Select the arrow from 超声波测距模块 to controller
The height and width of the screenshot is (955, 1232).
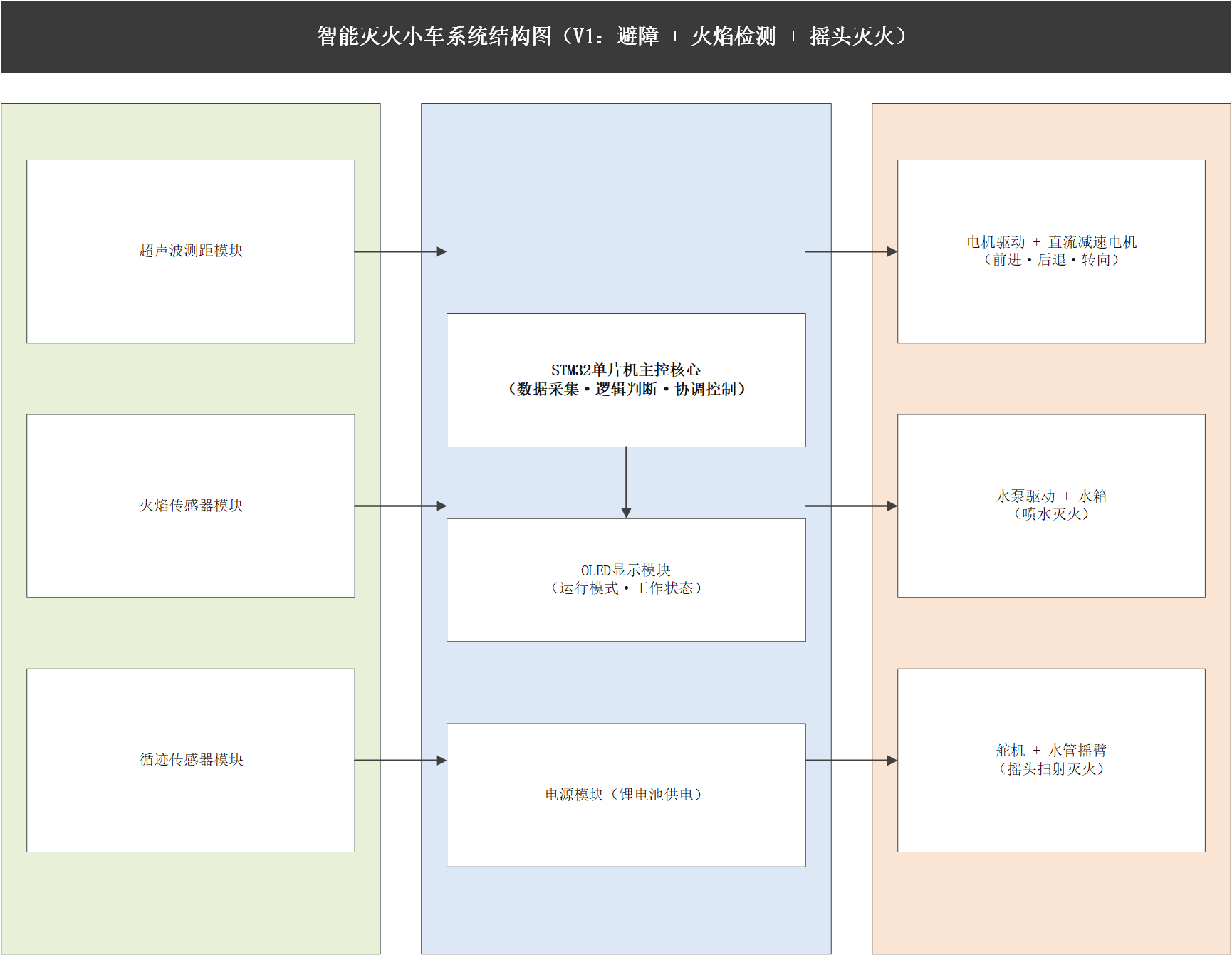point(401,251)
